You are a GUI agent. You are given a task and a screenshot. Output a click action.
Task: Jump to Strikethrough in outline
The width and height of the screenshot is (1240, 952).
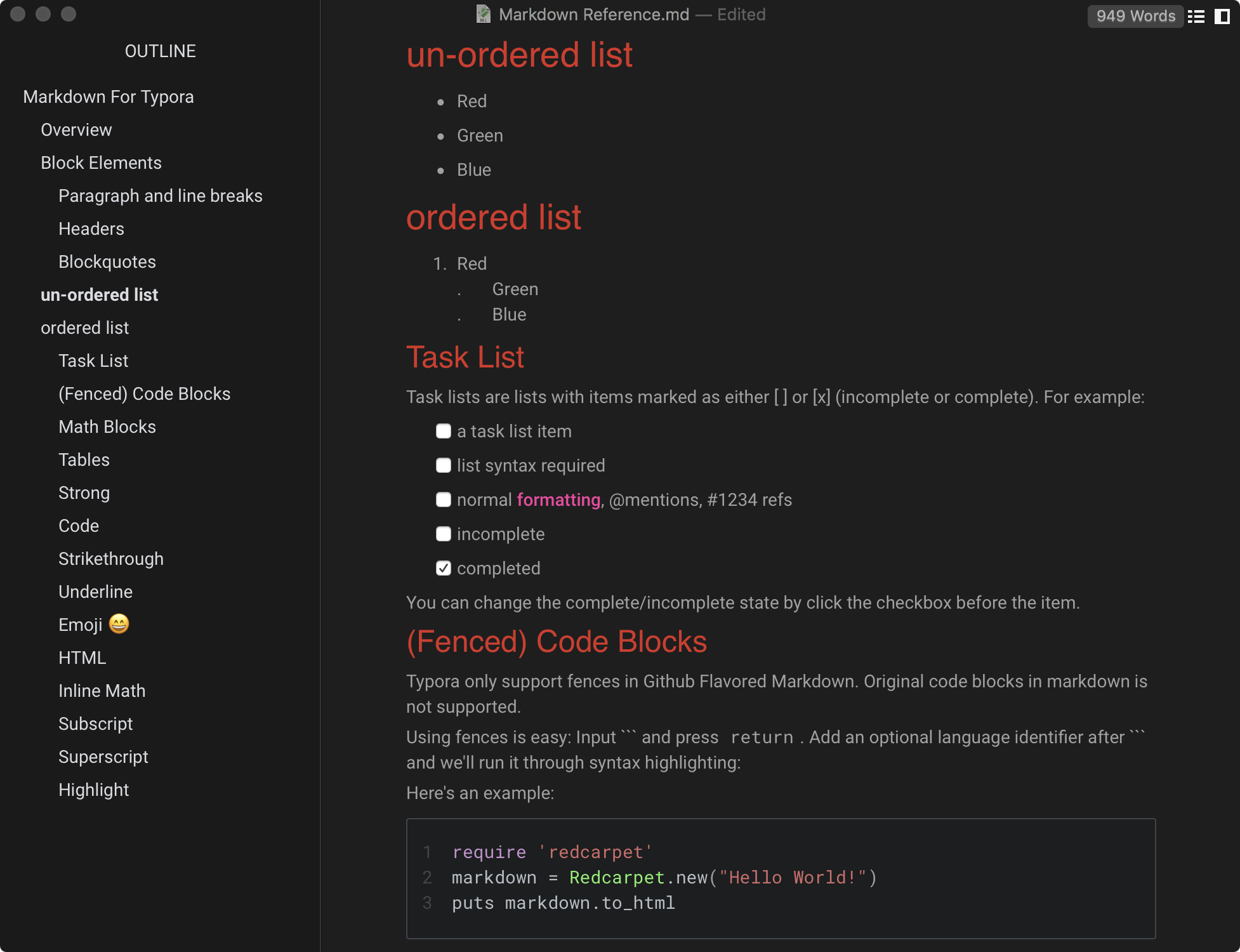111,559
